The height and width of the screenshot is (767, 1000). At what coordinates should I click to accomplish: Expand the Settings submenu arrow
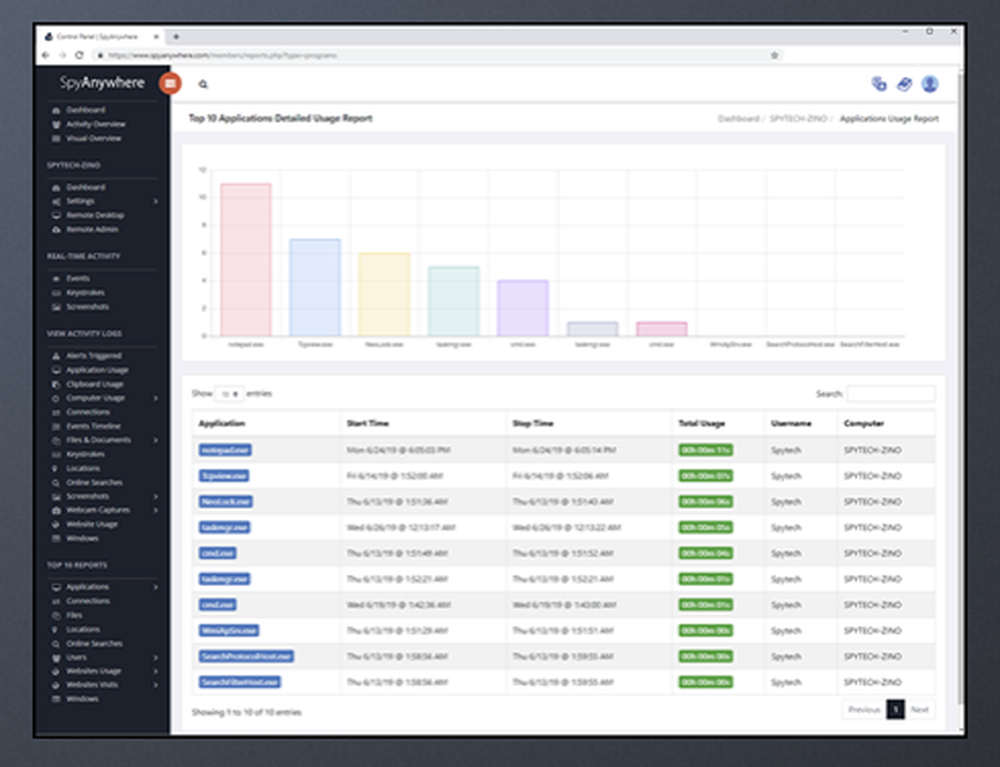[x=155, y=201]
